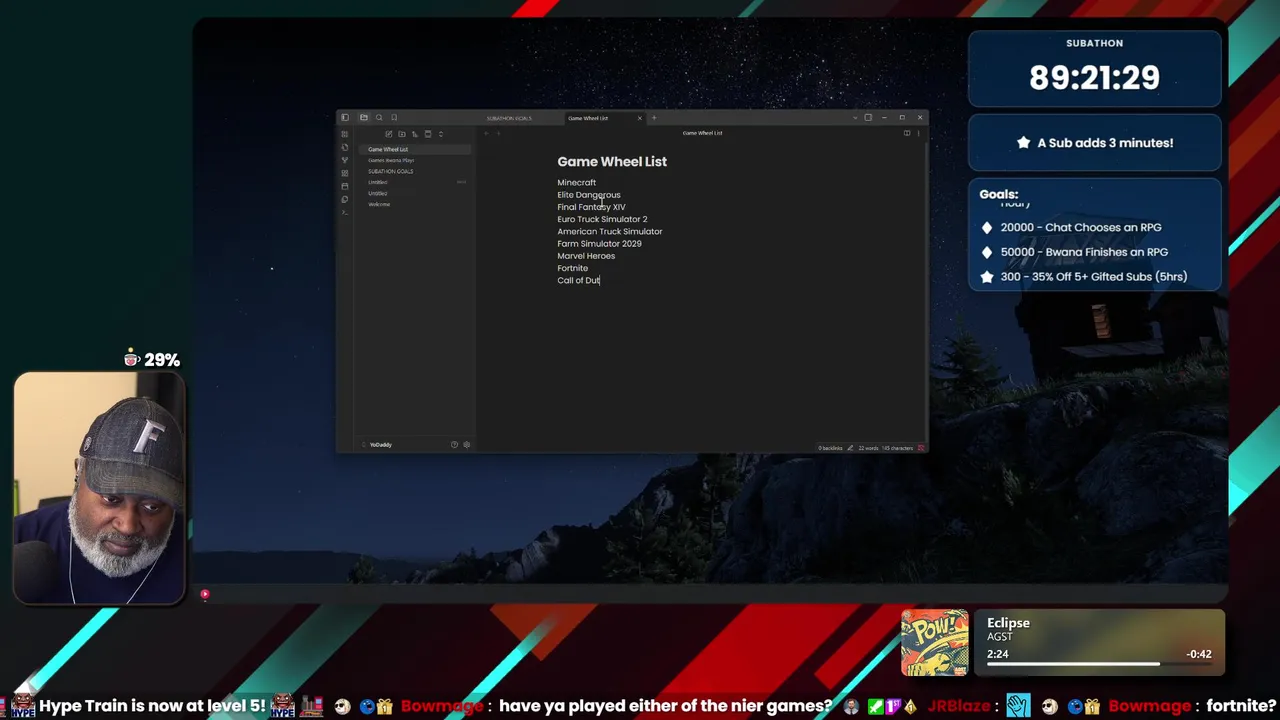Click the Eclipse song progress bar
Image resolution: width=1280 pixels, height=720 pixels.
pyautogui.click(x=1098, y=664)
